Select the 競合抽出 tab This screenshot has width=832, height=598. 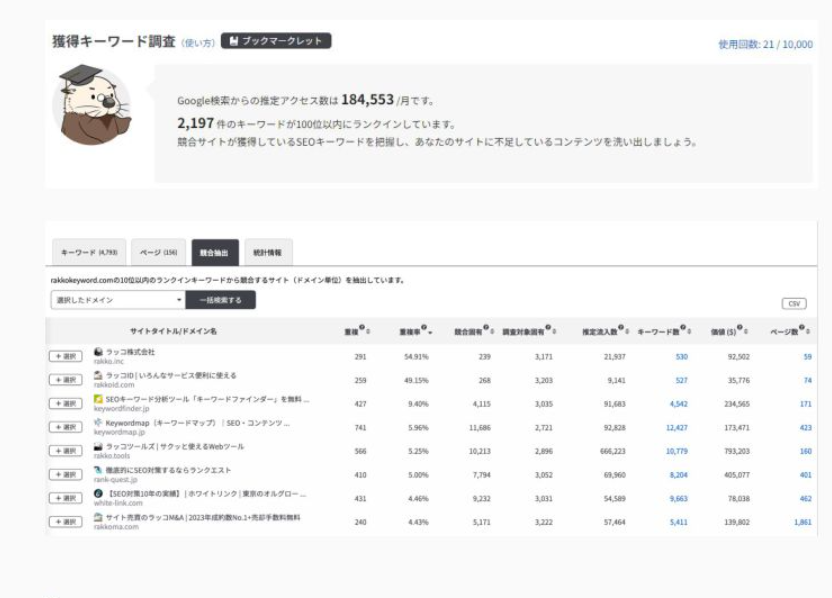point(215,253)
